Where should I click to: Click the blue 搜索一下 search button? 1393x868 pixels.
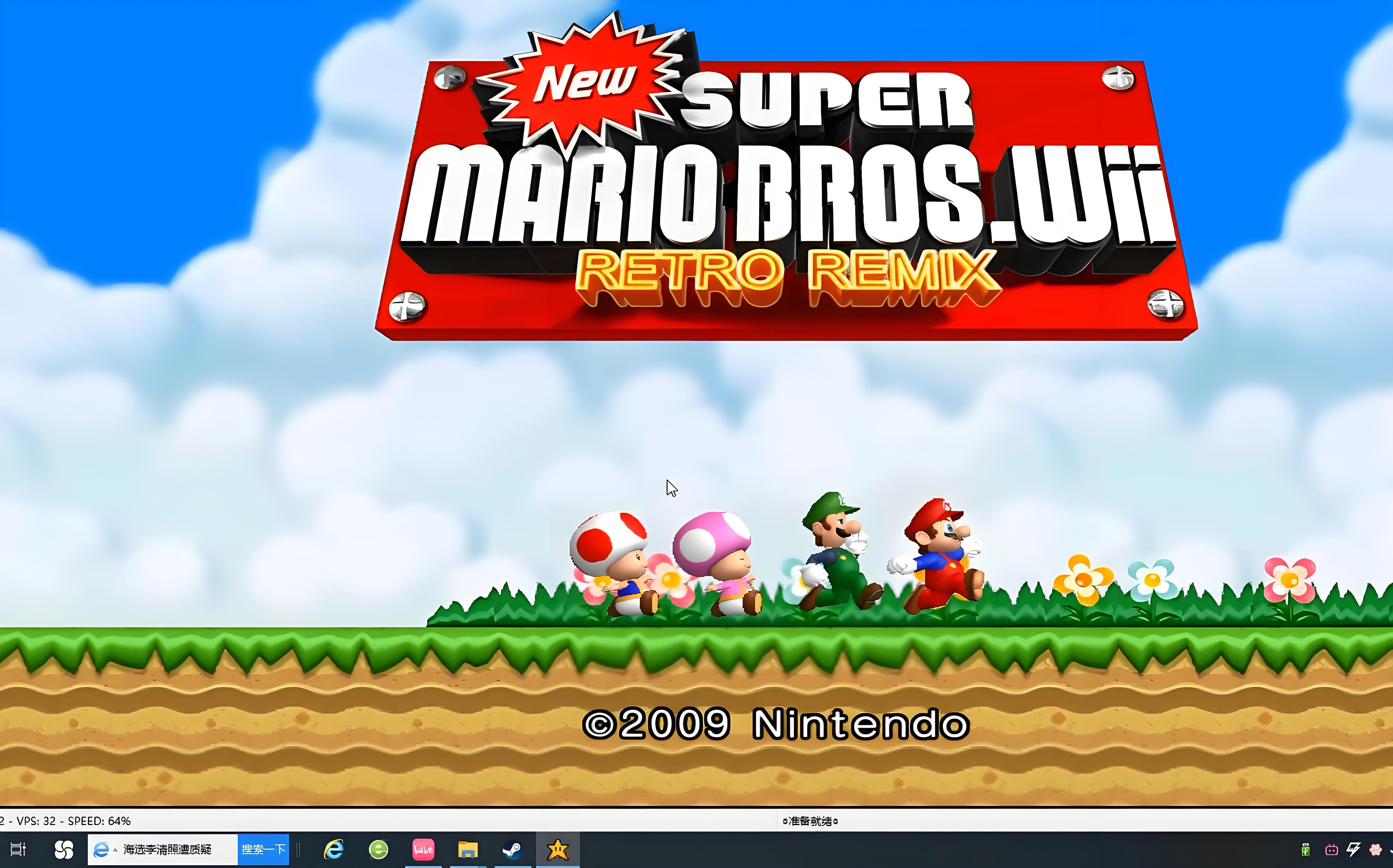point(264,850)
